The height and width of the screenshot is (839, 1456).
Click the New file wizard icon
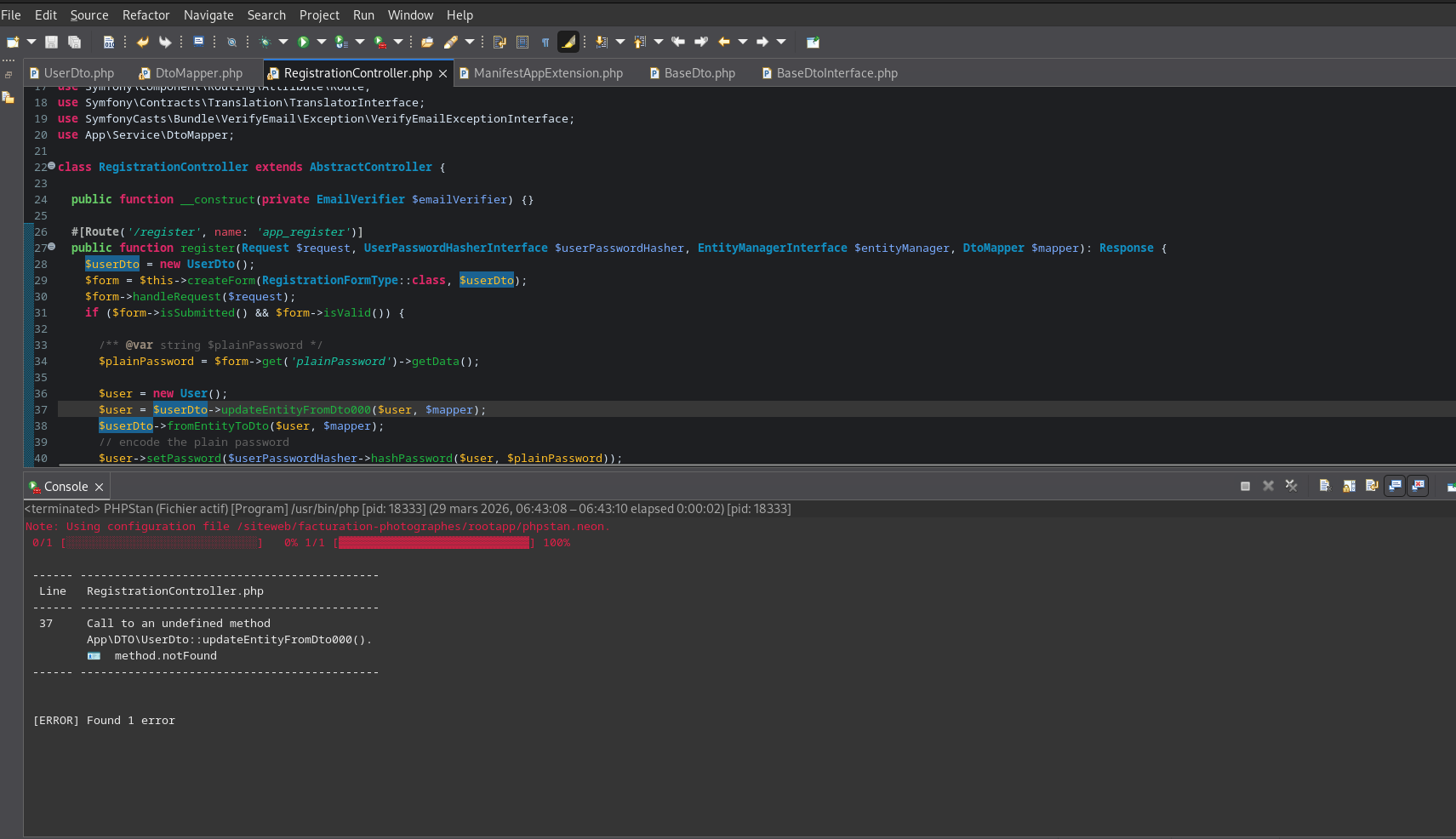(x=13, y=42)
